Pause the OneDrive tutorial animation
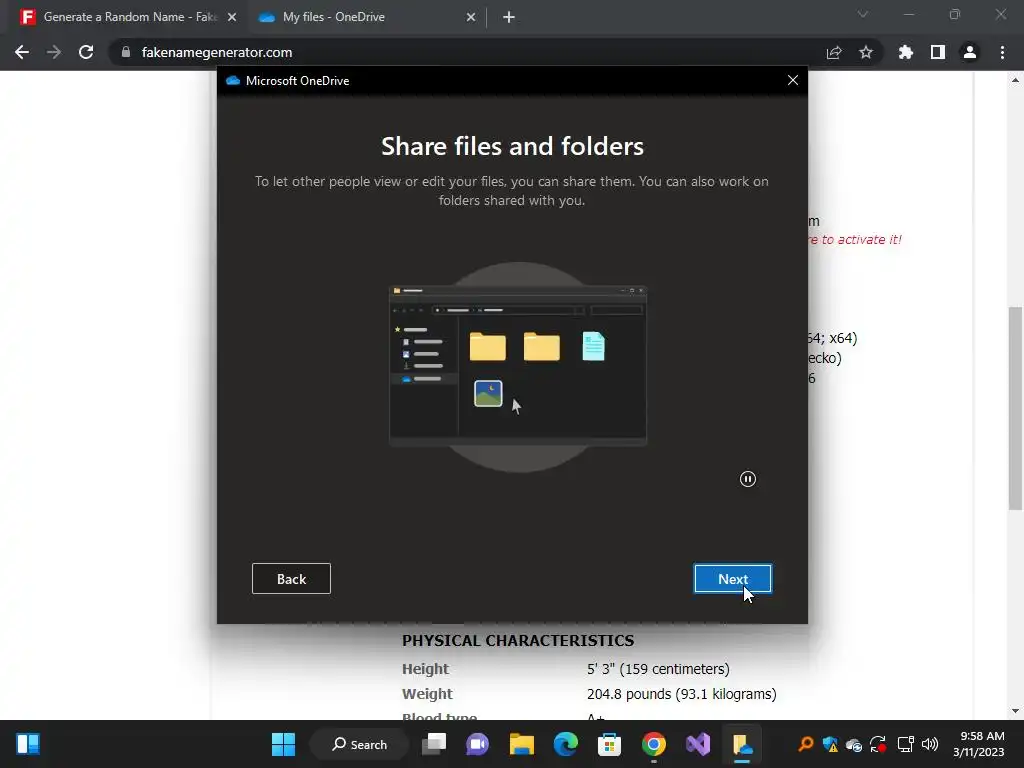 [x=748, y=479]
